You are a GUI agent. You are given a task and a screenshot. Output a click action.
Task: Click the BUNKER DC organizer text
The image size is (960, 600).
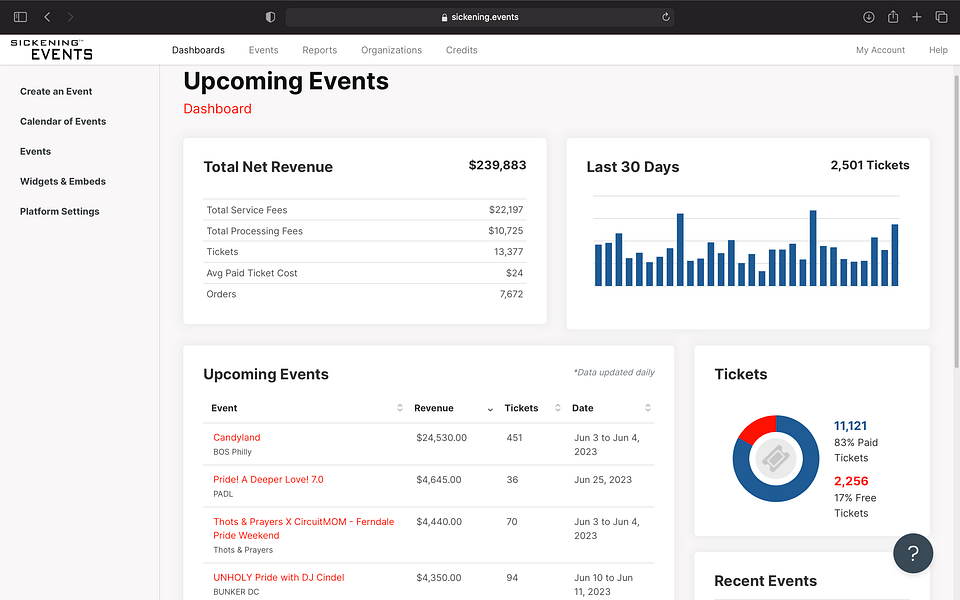coord(236,592)
